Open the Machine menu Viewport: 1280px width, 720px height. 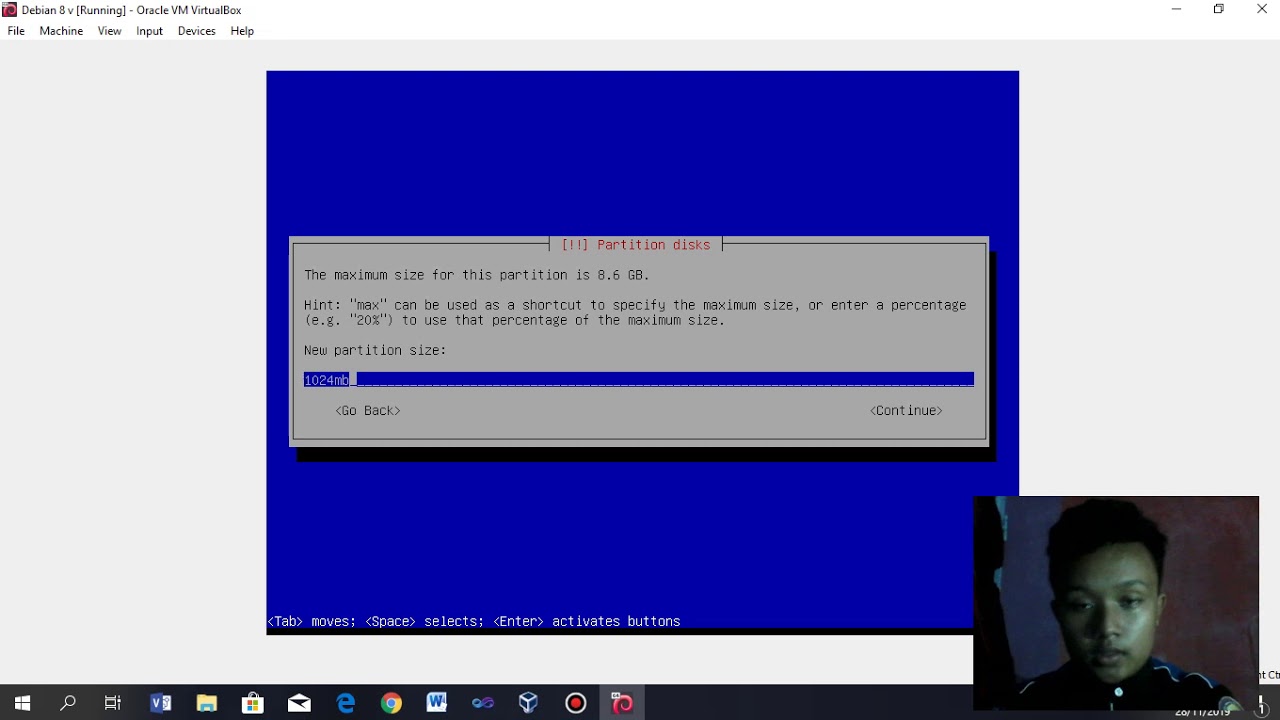(61, 31)
